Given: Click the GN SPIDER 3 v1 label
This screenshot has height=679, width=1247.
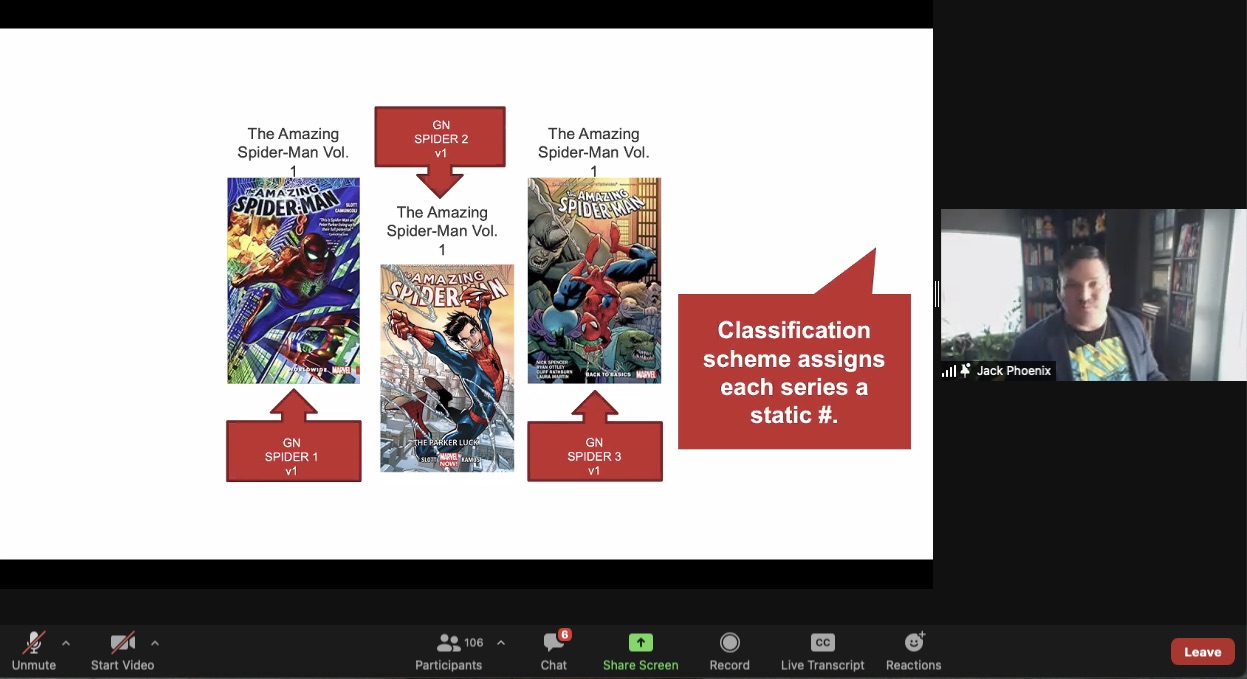Looking at the screenshot, I should tap(594, 457).
